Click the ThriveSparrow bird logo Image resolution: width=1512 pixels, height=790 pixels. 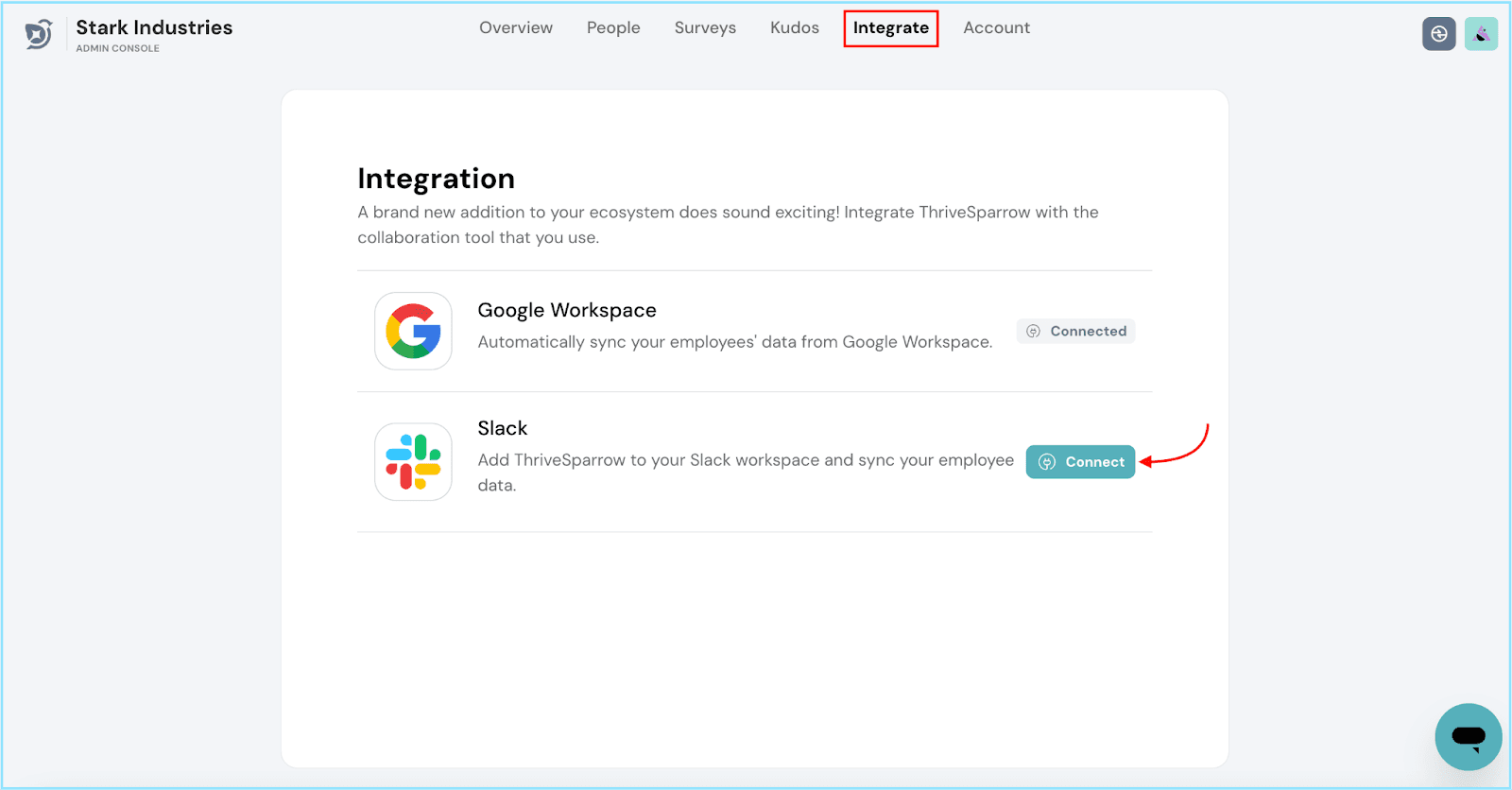pyautogui.click(x=39, y=34)
